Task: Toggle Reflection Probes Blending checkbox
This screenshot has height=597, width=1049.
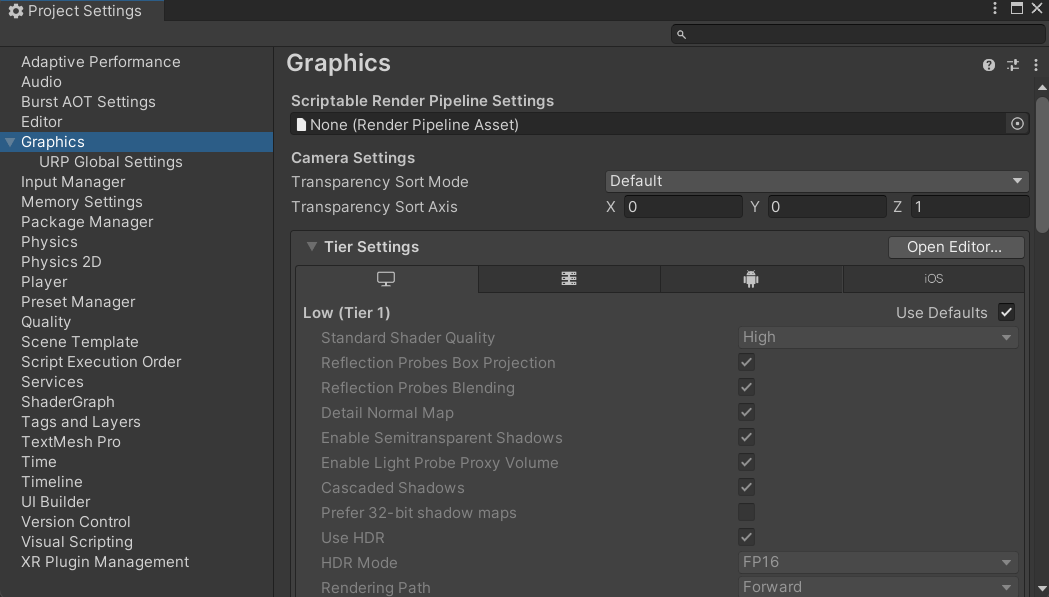Action: pyautogui.click(x=747, y=387)
